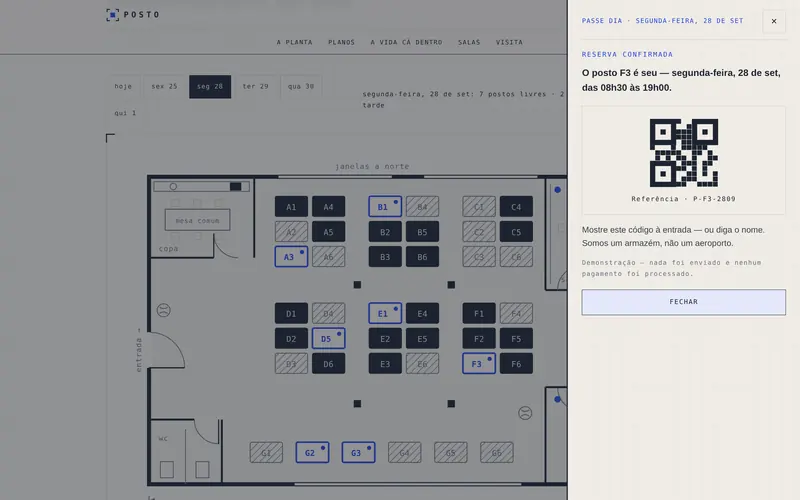Click desk D2
Viewport: 800px width, 500px height.
[x=291, y=338]
